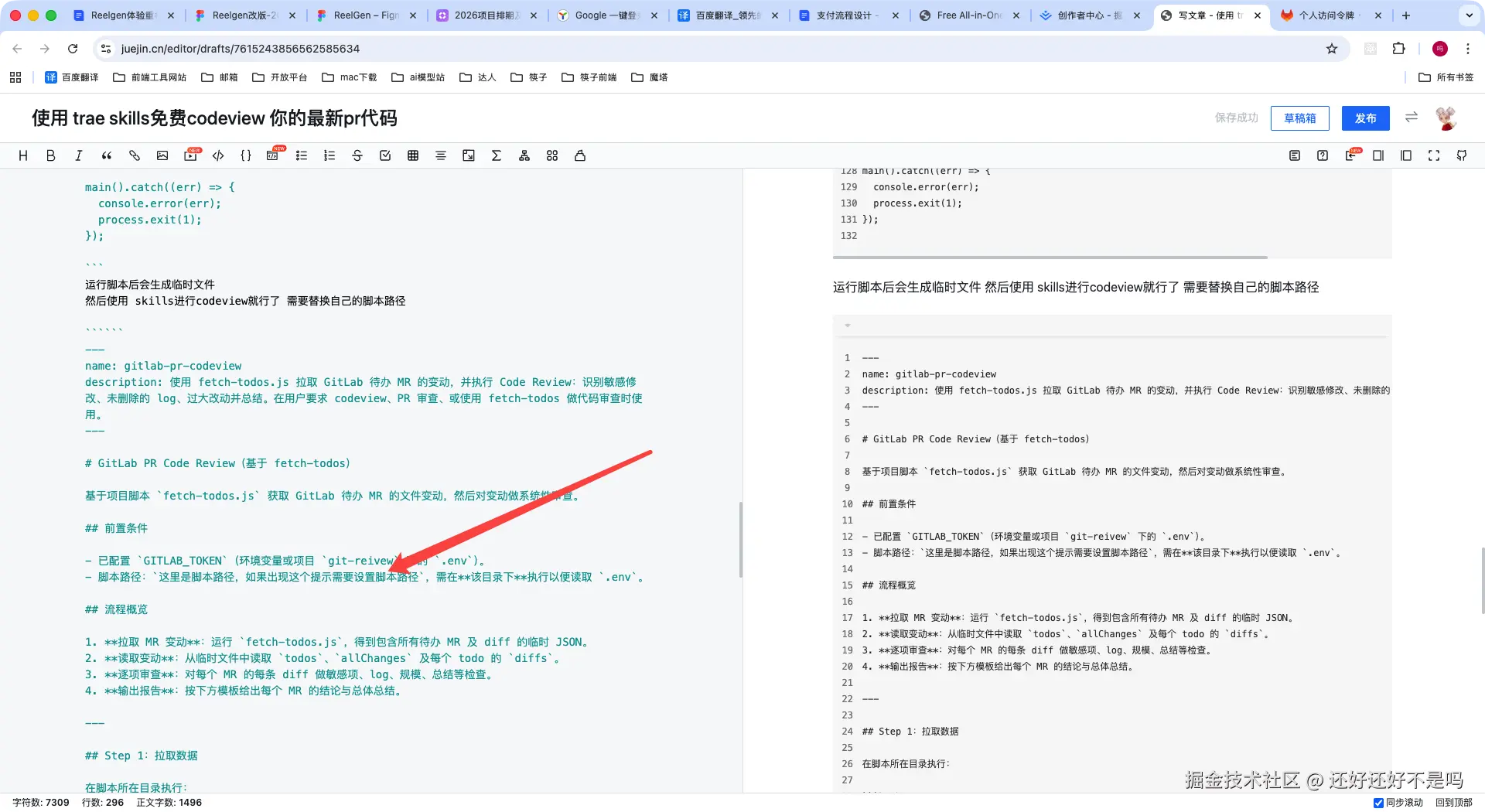1485x812 pixels.
Task: Open the code window tool marked NEW
Action: (x=273, y=155)
